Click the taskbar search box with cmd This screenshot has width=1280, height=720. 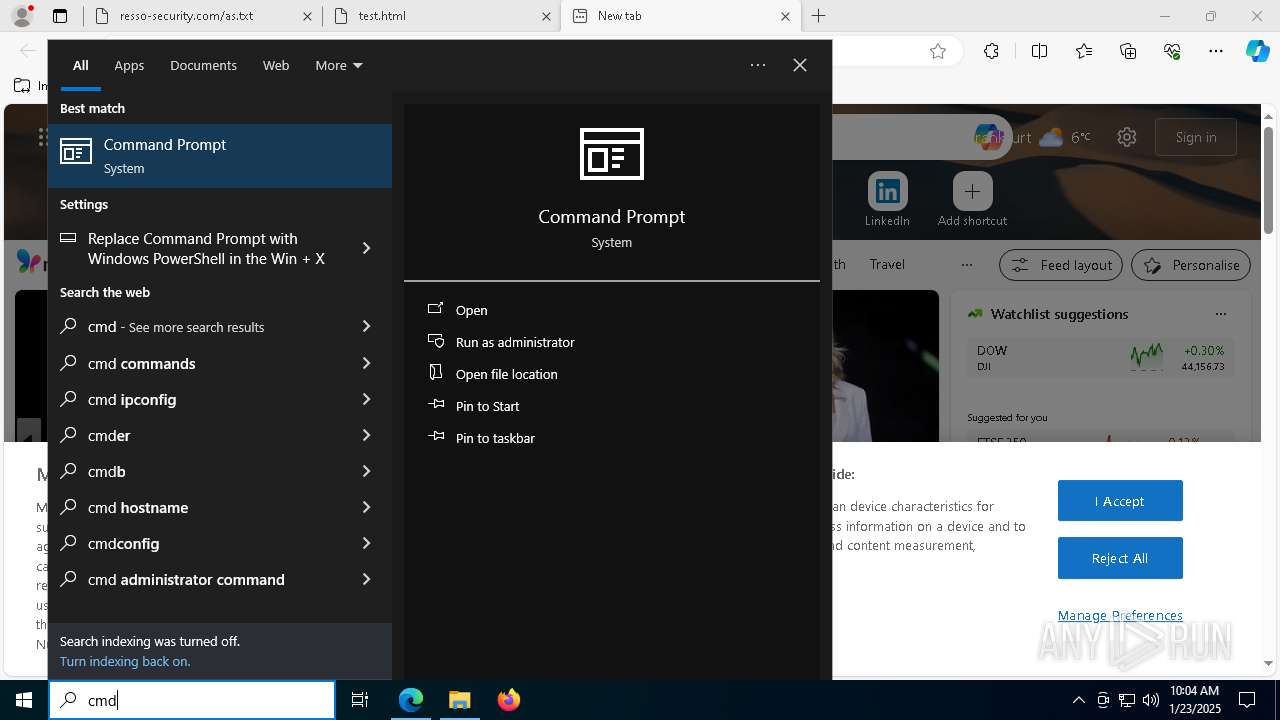pos(192,700)
